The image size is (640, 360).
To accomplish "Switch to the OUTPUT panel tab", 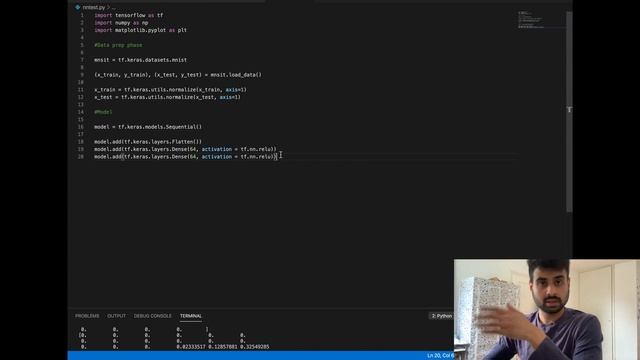I will (116, 316).
